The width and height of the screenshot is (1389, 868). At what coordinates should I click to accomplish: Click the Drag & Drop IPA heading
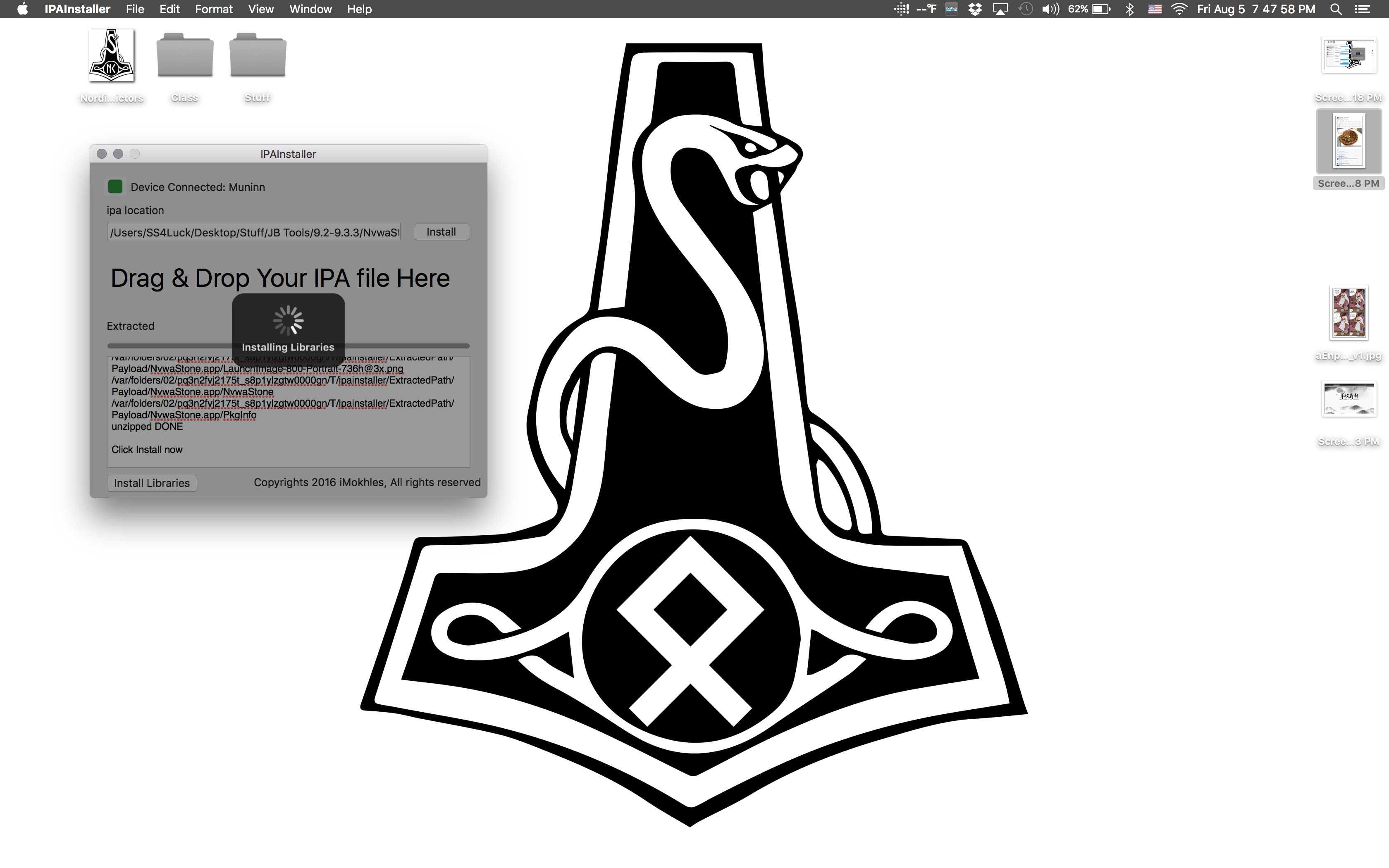280,279
